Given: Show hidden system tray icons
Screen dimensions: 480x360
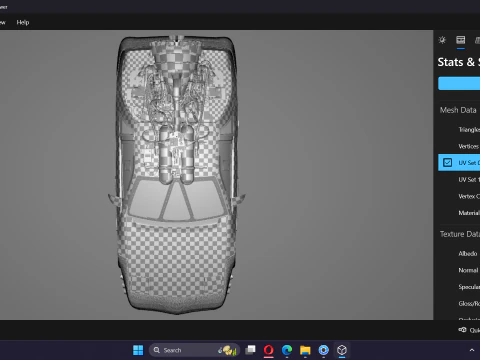Looking at the screenshot, I should click(472, 350).
